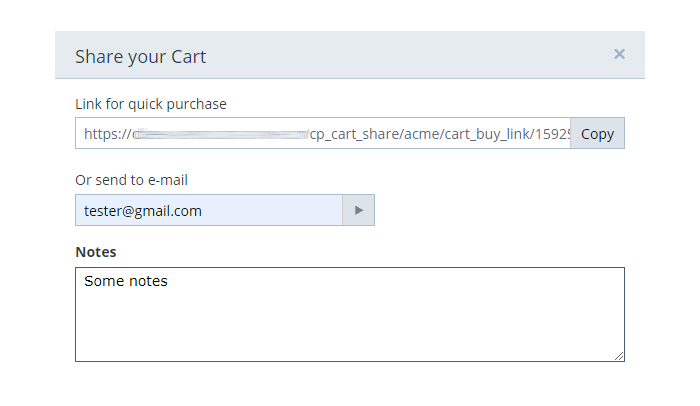The image size is (700, 406).
Task: Place cursor on 'Some notes' text
Action: click(125, 281)
